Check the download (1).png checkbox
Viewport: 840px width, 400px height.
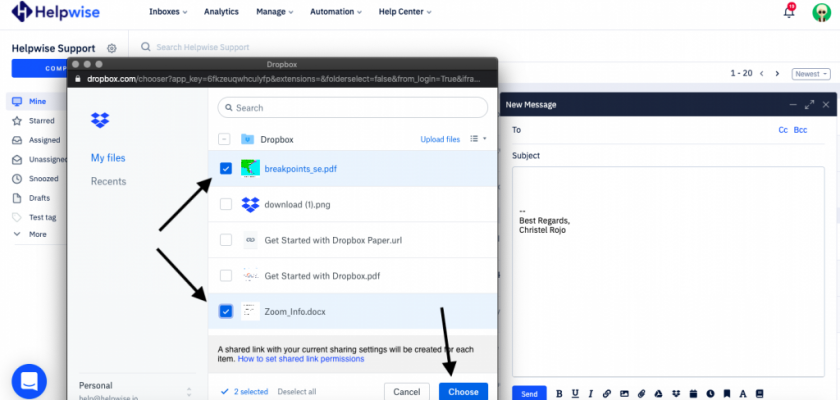click(225, 205)
